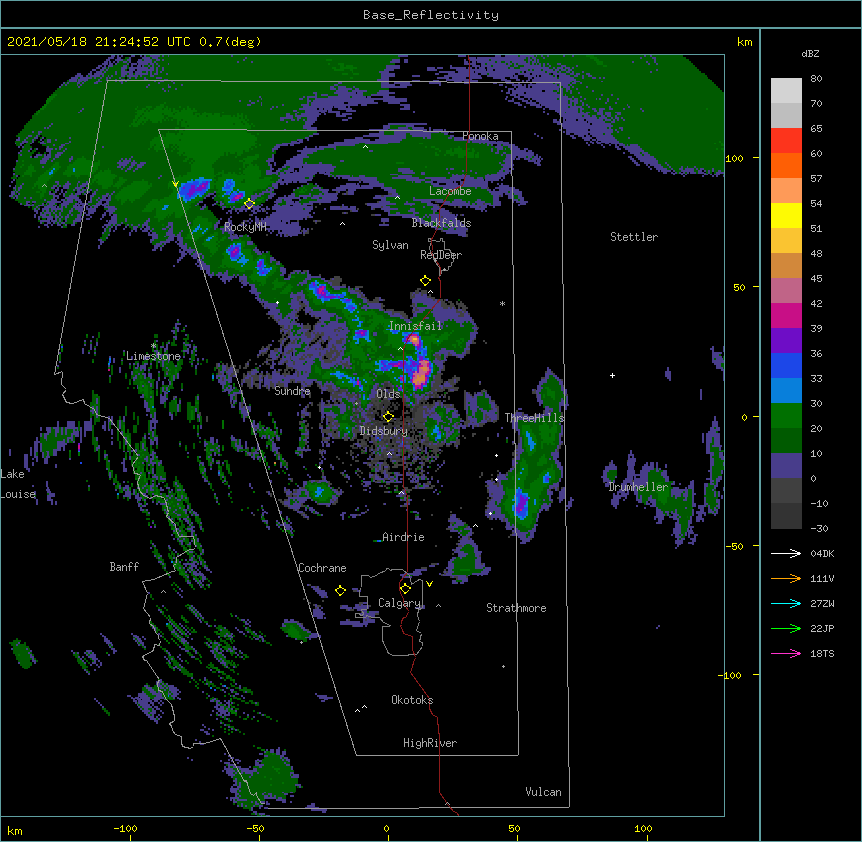The image size is (862, 842).
Task: Click the white 04DK arrow in legend
Action: click(786, 553)
